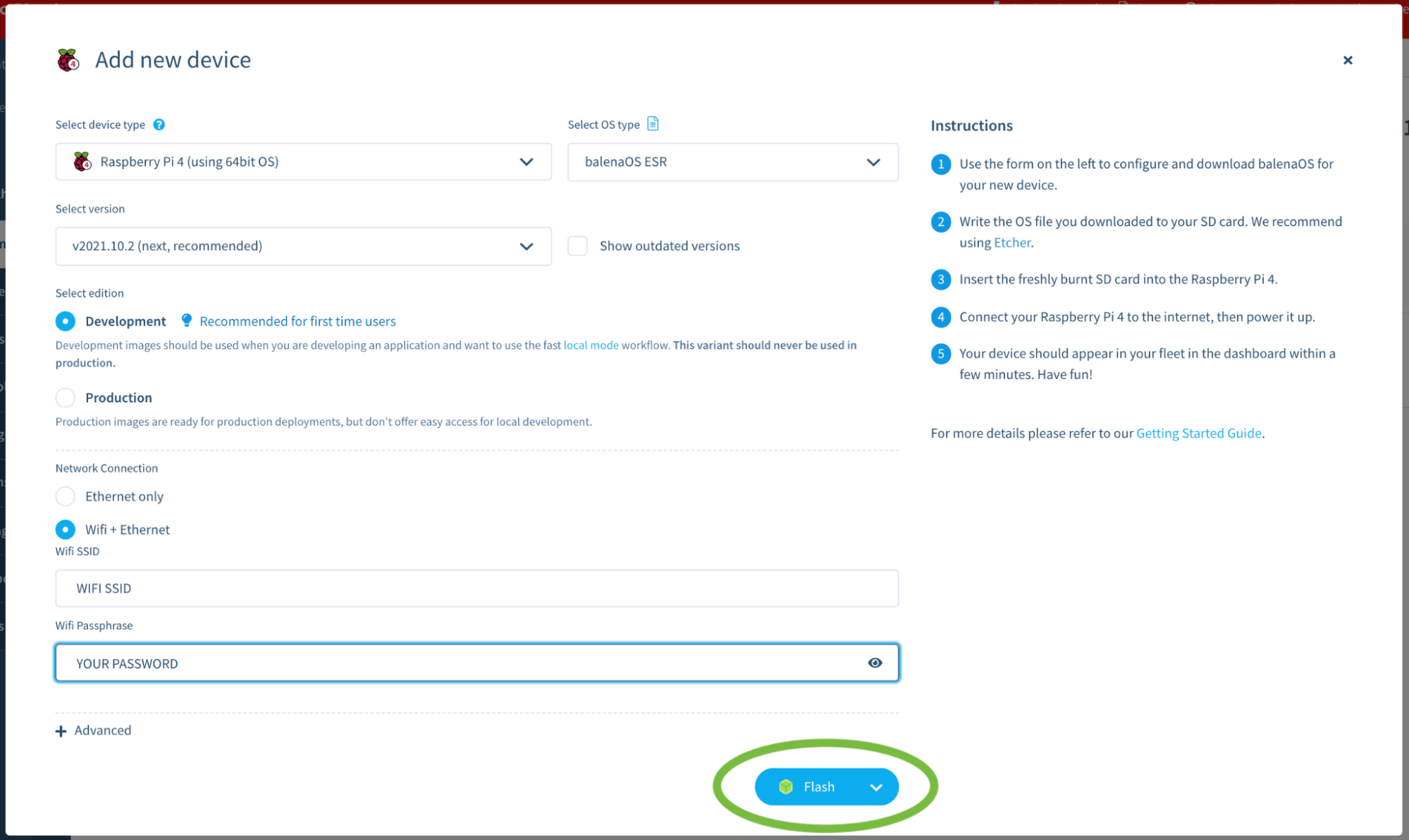Viewport: 1409px width, 840px height.
Task: Choose Ethernet only network connection
Action: point(65,496)
